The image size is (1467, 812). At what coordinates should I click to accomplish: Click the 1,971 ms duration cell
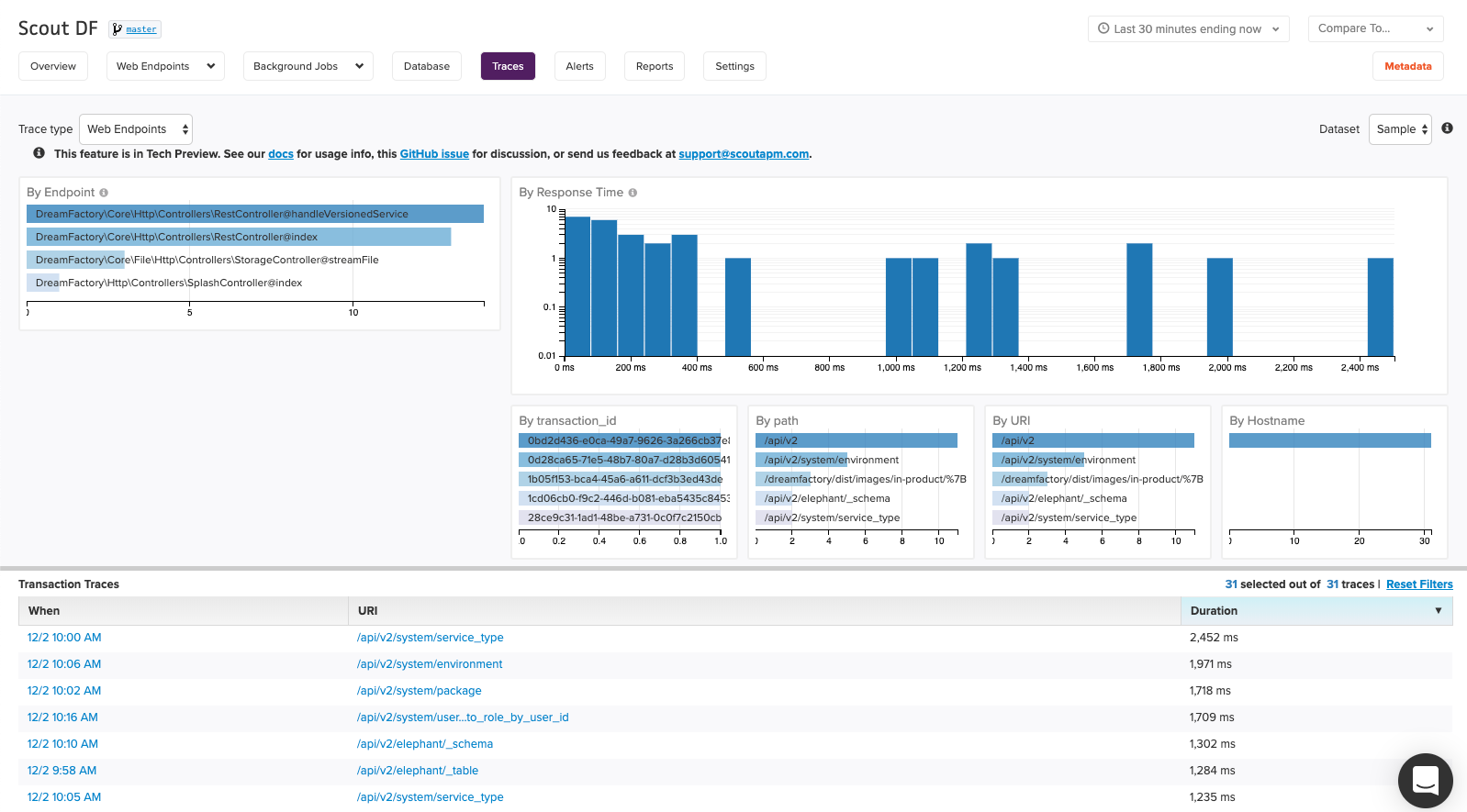coord(1211,664)
